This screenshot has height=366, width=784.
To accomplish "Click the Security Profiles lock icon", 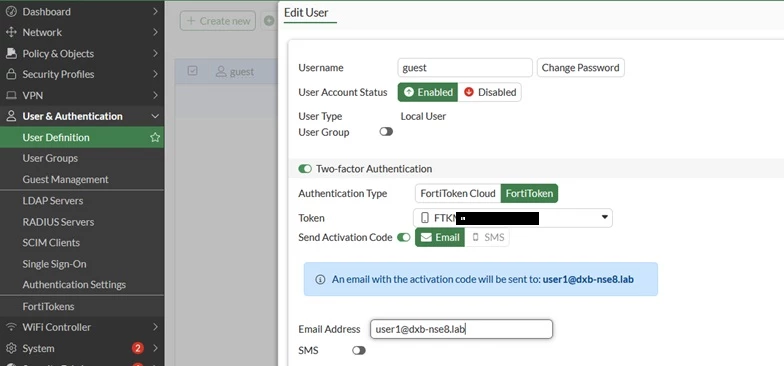I will (x=11, y=74).
